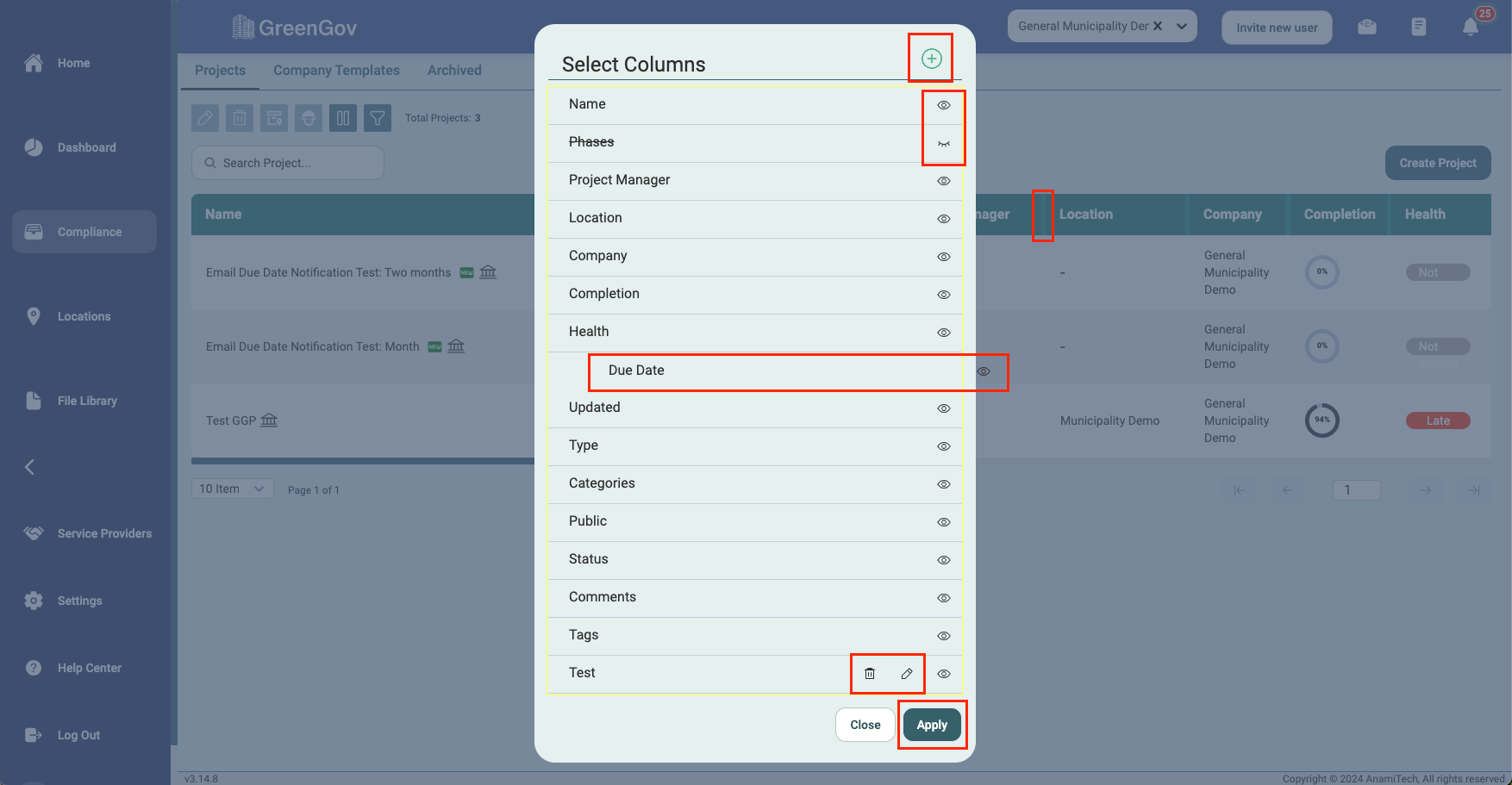Click the column selector toolbar icon
The height and width of the screenshot is (785, 1512).
tap(343, 118)
